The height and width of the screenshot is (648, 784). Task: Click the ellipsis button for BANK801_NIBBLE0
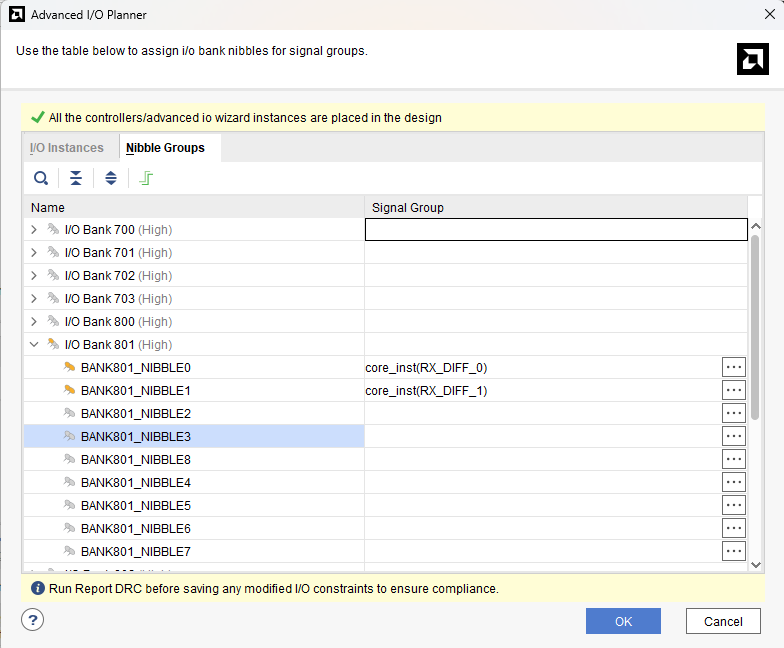click(x=734, y=367)
